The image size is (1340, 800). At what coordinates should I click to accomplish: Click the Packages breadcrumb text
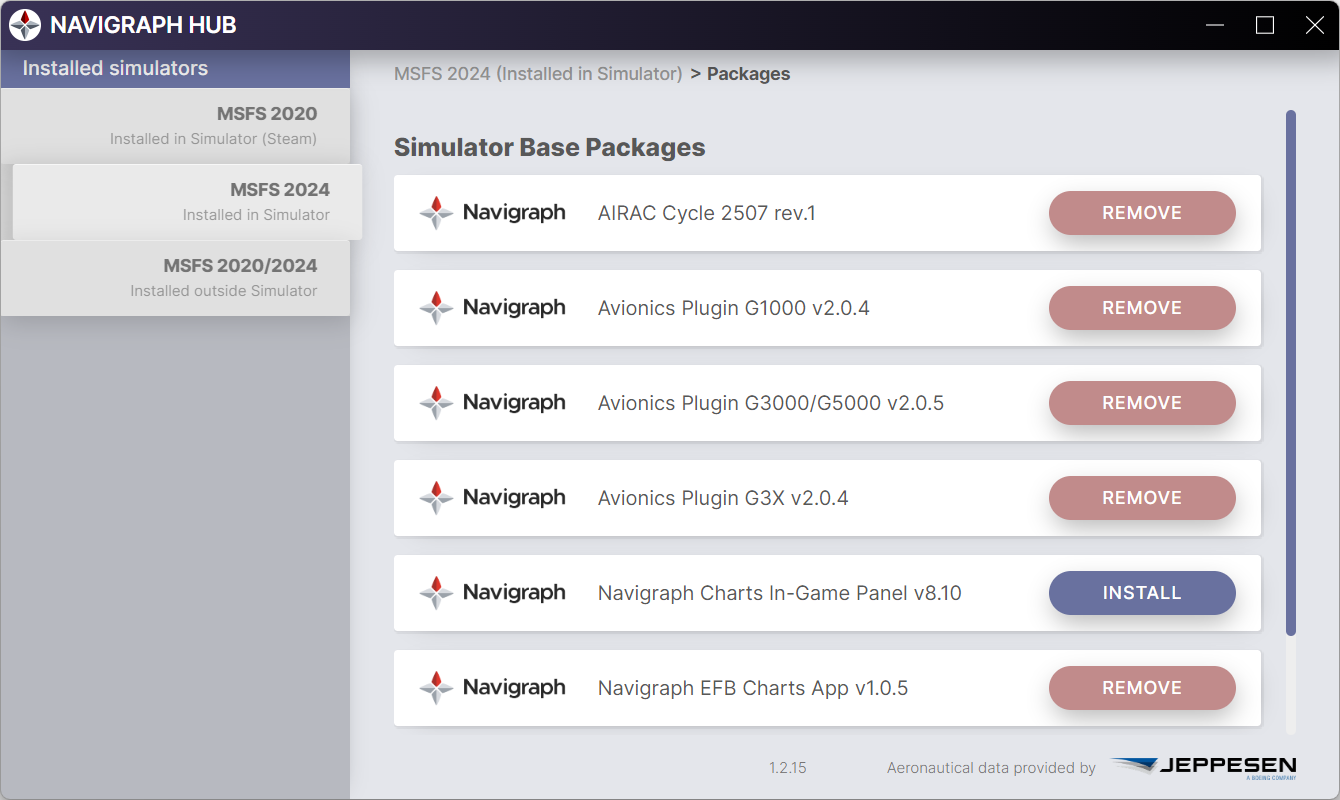[748, 74]
